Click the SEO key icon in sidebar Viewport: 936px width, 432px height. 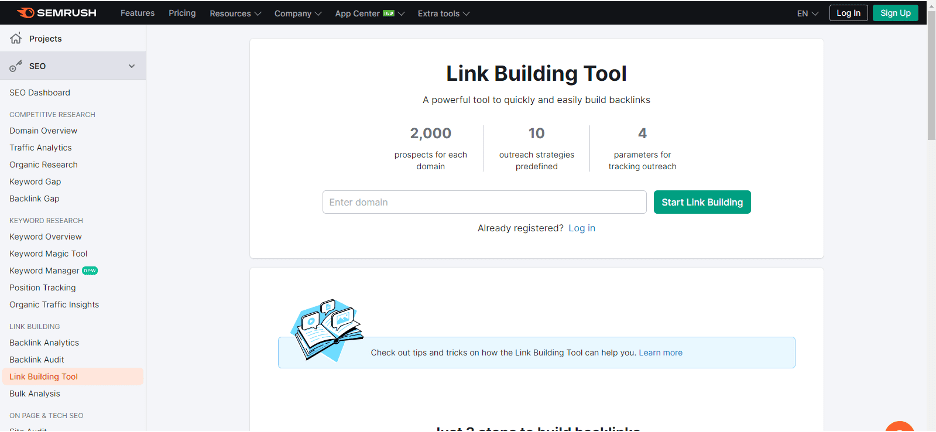tap(16, 66)
